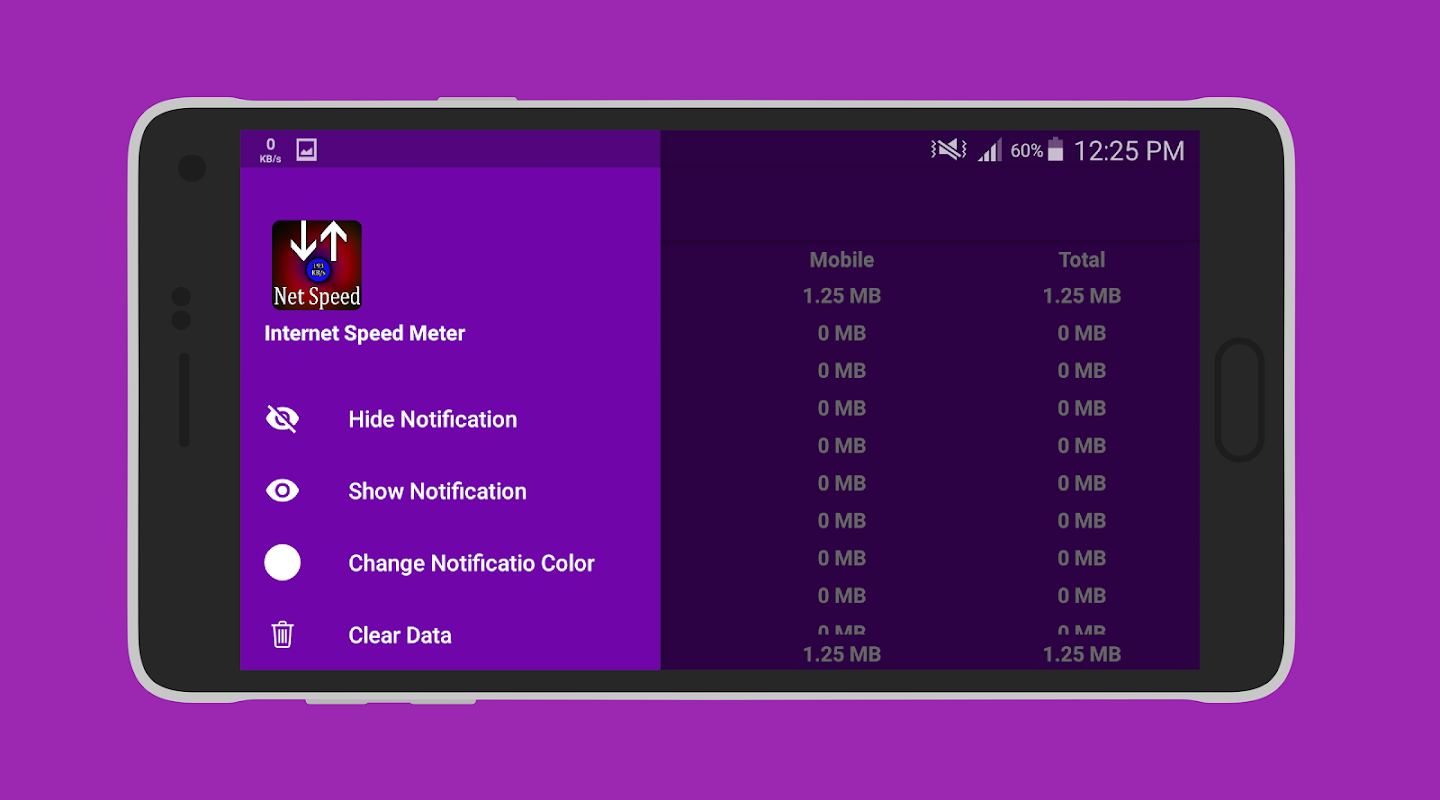Tap bottom 1.25 MB Mobile sum

842,654
